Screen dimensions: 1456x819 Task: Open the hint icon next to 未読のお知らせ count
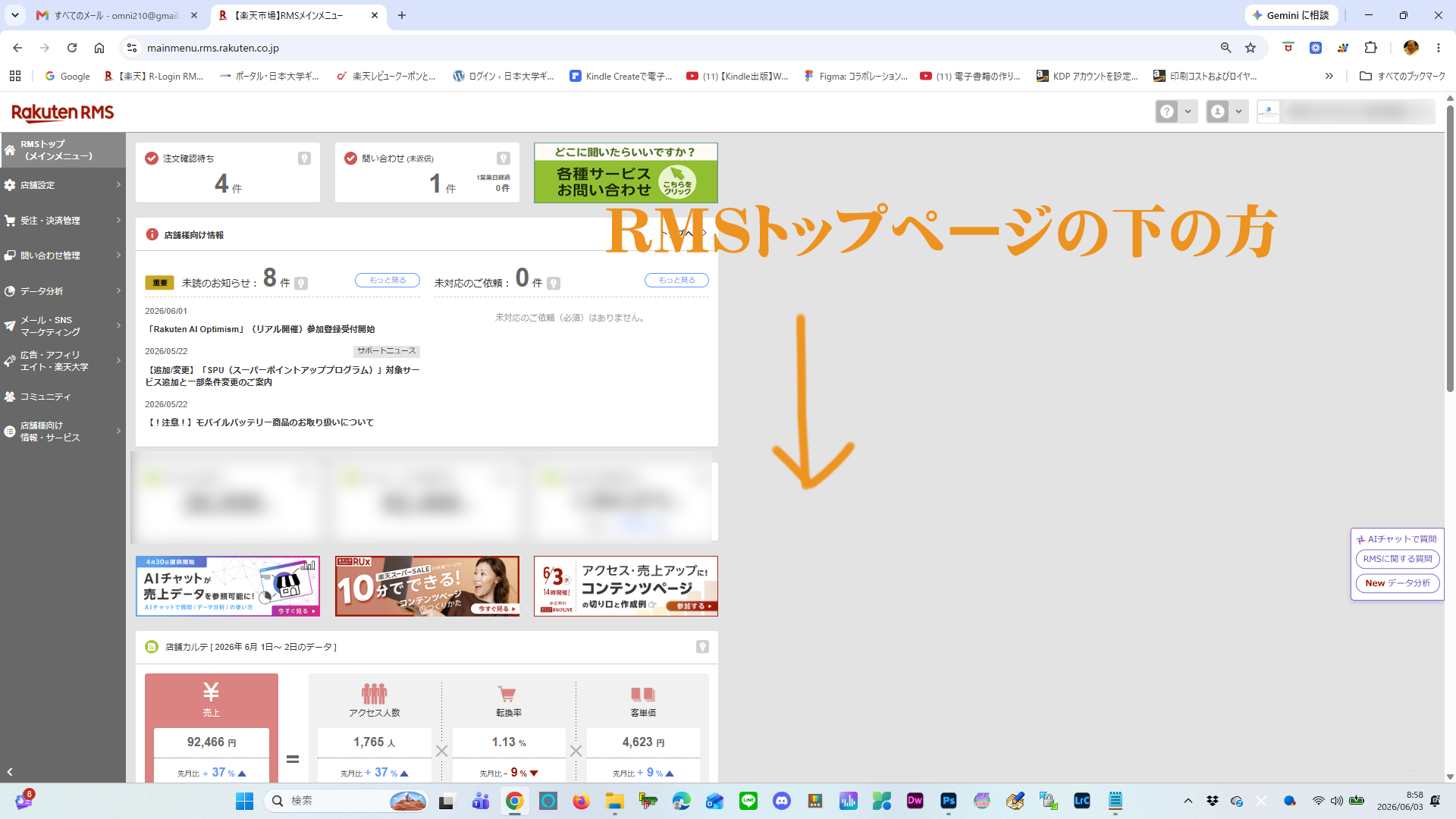(301, 284)
